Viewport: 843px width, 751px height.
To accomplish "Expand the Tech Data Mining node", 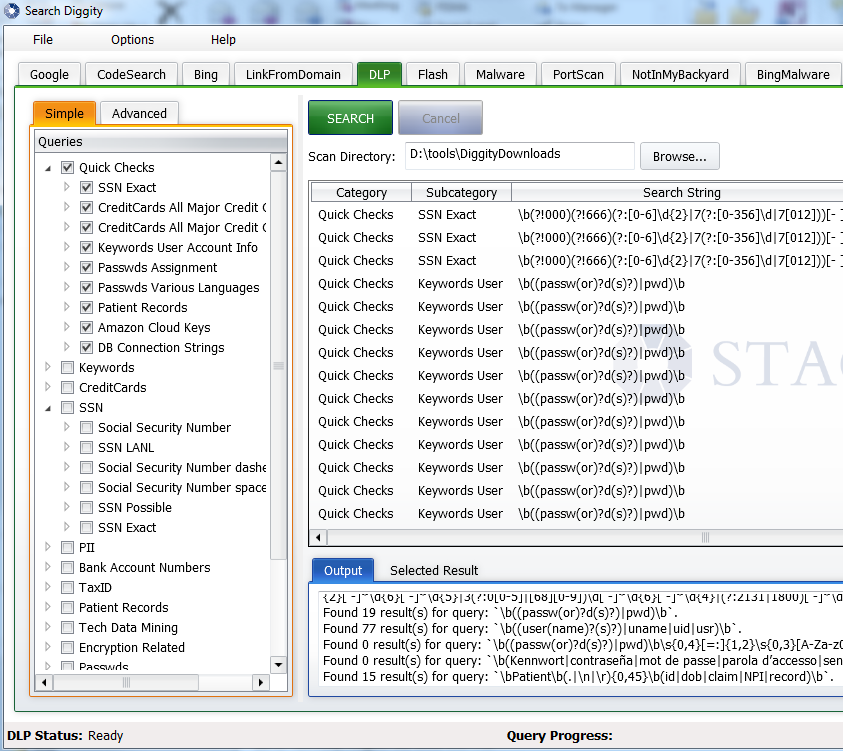I will 48,628.
